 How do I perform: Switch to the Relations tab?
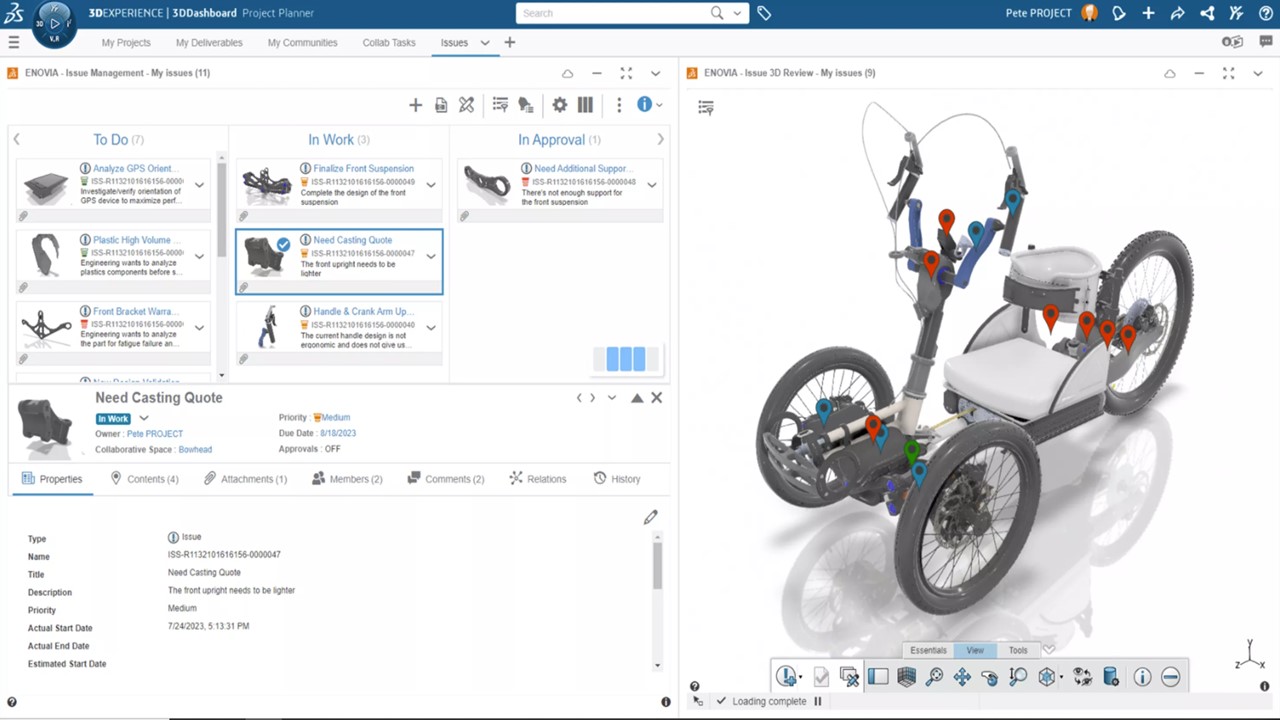point(537,479)
